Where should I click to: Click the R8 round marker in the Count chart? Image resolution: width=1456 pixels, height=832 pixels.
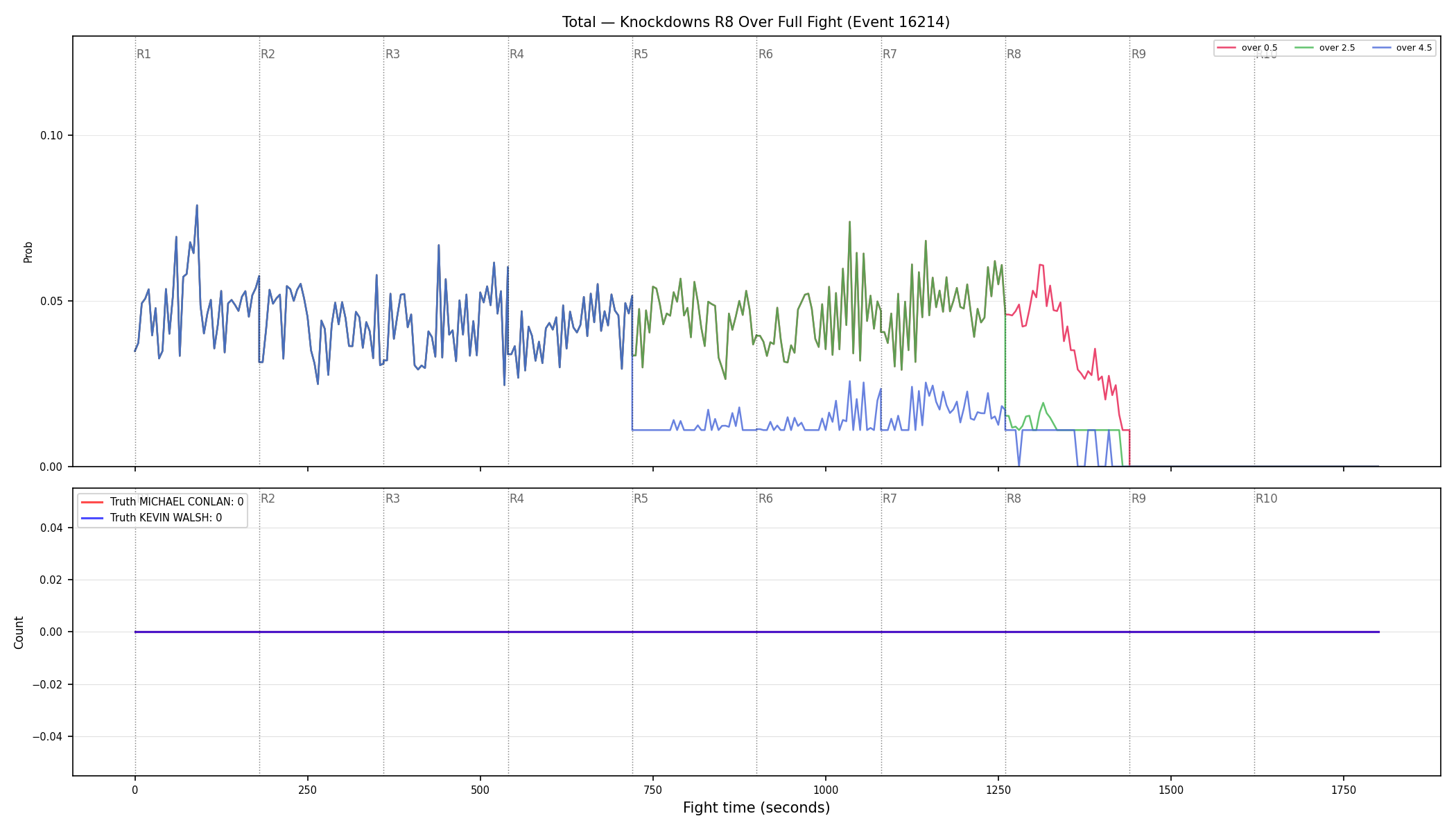pos(1014,499)
